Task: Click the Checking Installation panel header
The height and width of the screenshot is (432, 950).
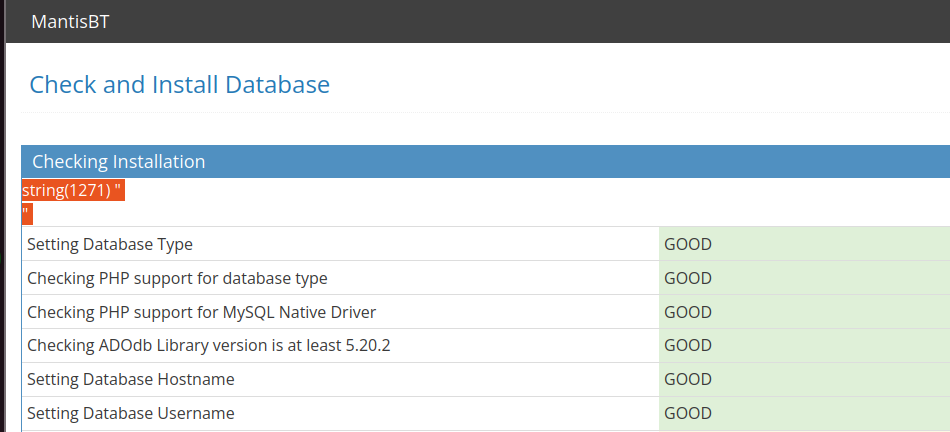Action: click(x=118, y=161)
